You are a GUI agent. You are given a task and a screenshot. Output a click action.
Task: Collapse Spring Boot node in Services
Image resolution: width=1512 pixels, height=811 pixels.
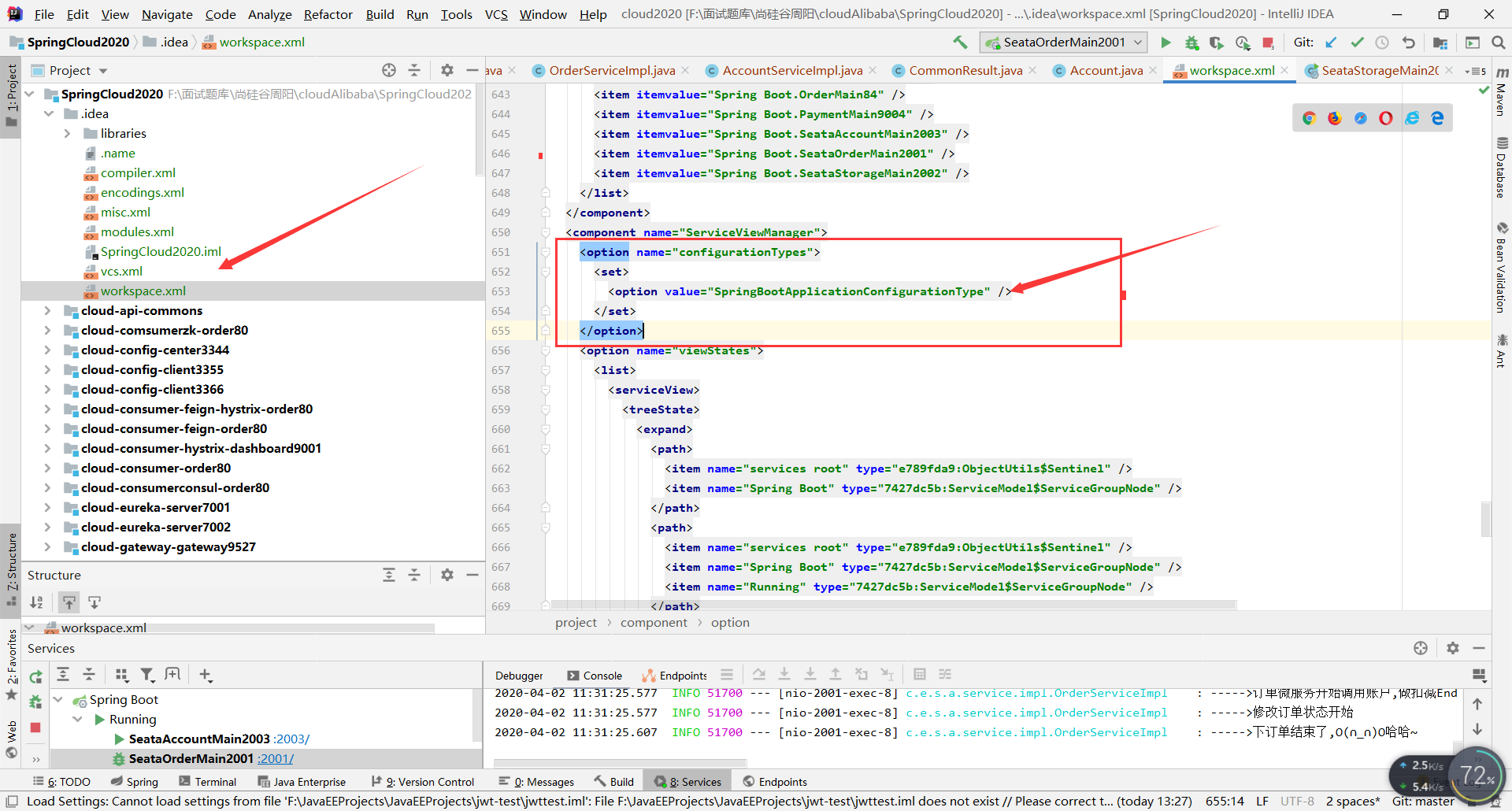58,699
